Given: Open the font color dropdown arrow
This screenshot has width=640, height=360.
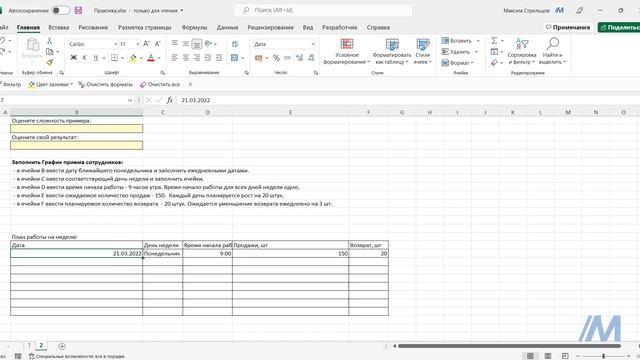Looking at the screenshot, I should coord(159,58).
